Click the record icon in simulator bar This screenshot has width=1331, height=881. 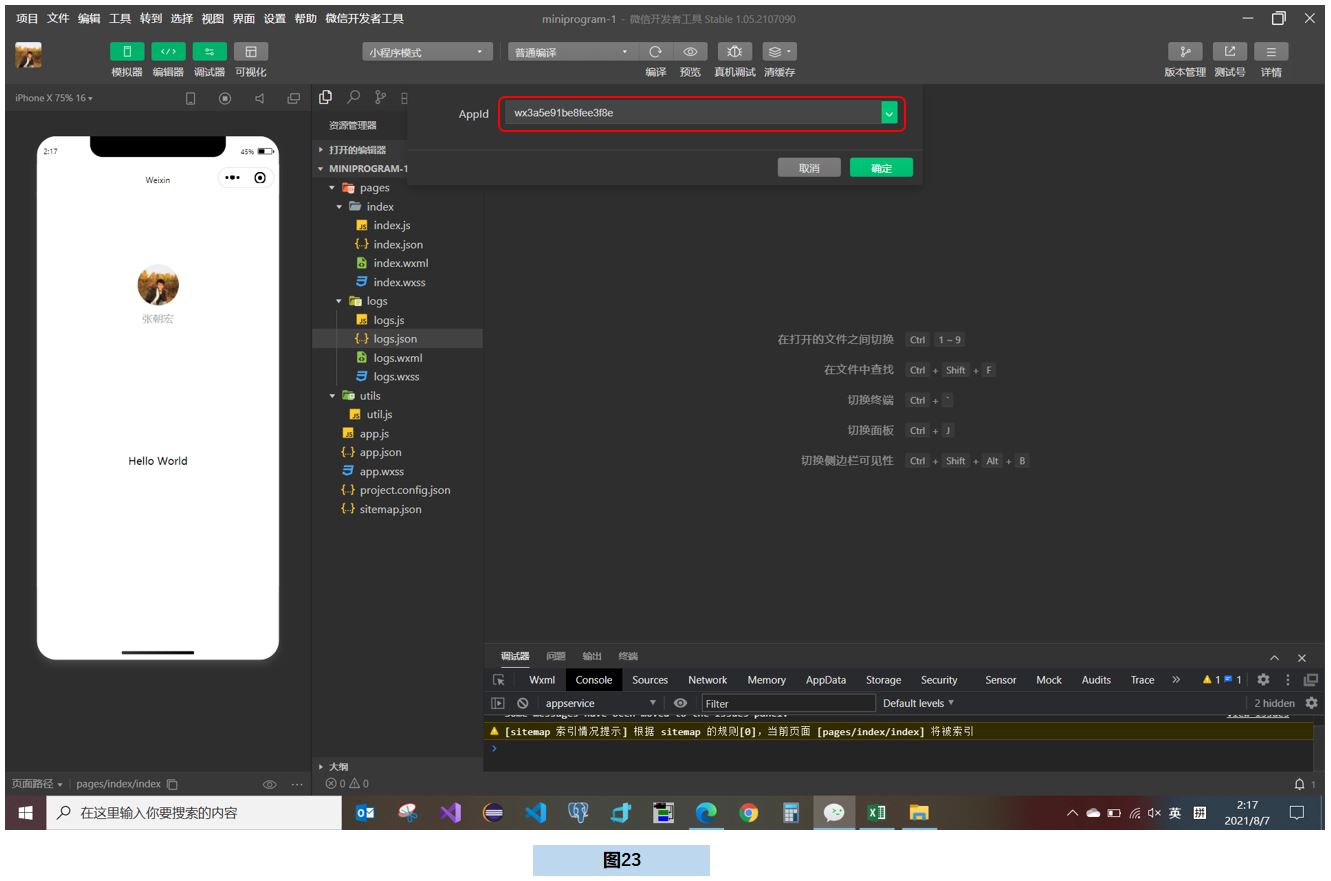coord(225,98)
